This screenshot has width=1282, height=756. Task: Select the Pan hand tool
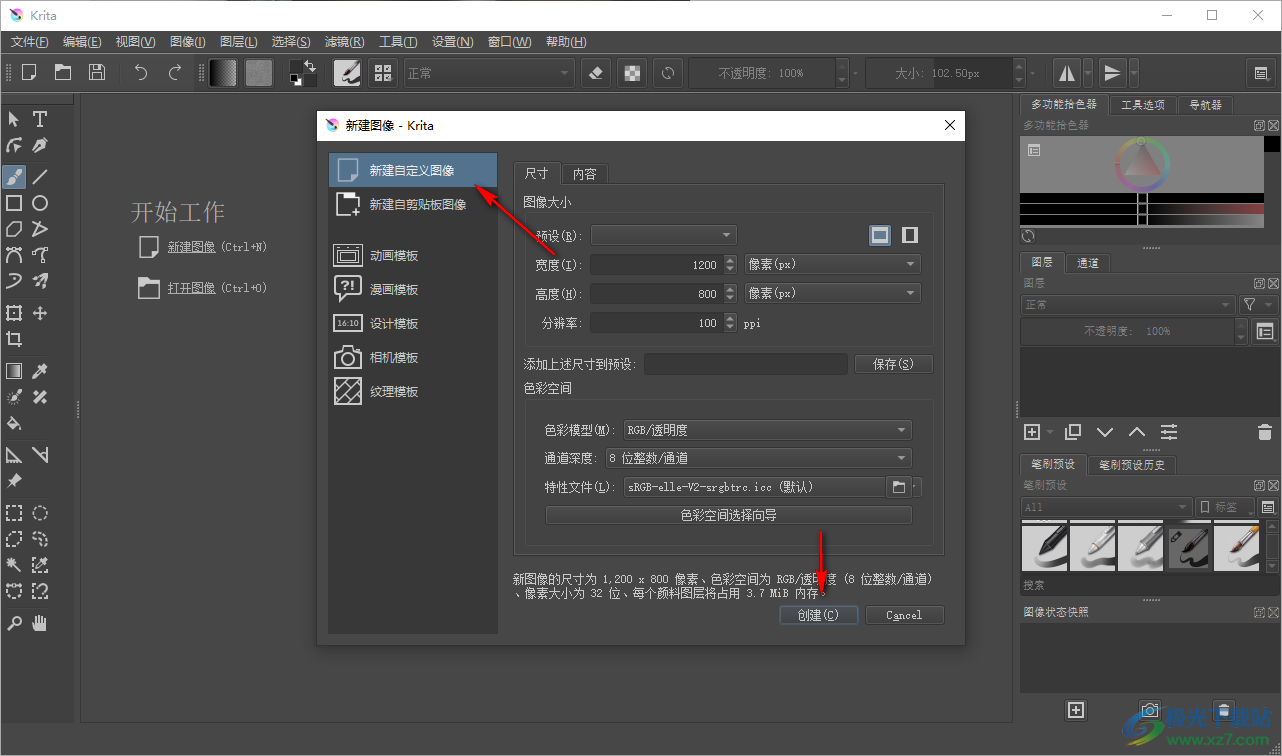(40, 623)
